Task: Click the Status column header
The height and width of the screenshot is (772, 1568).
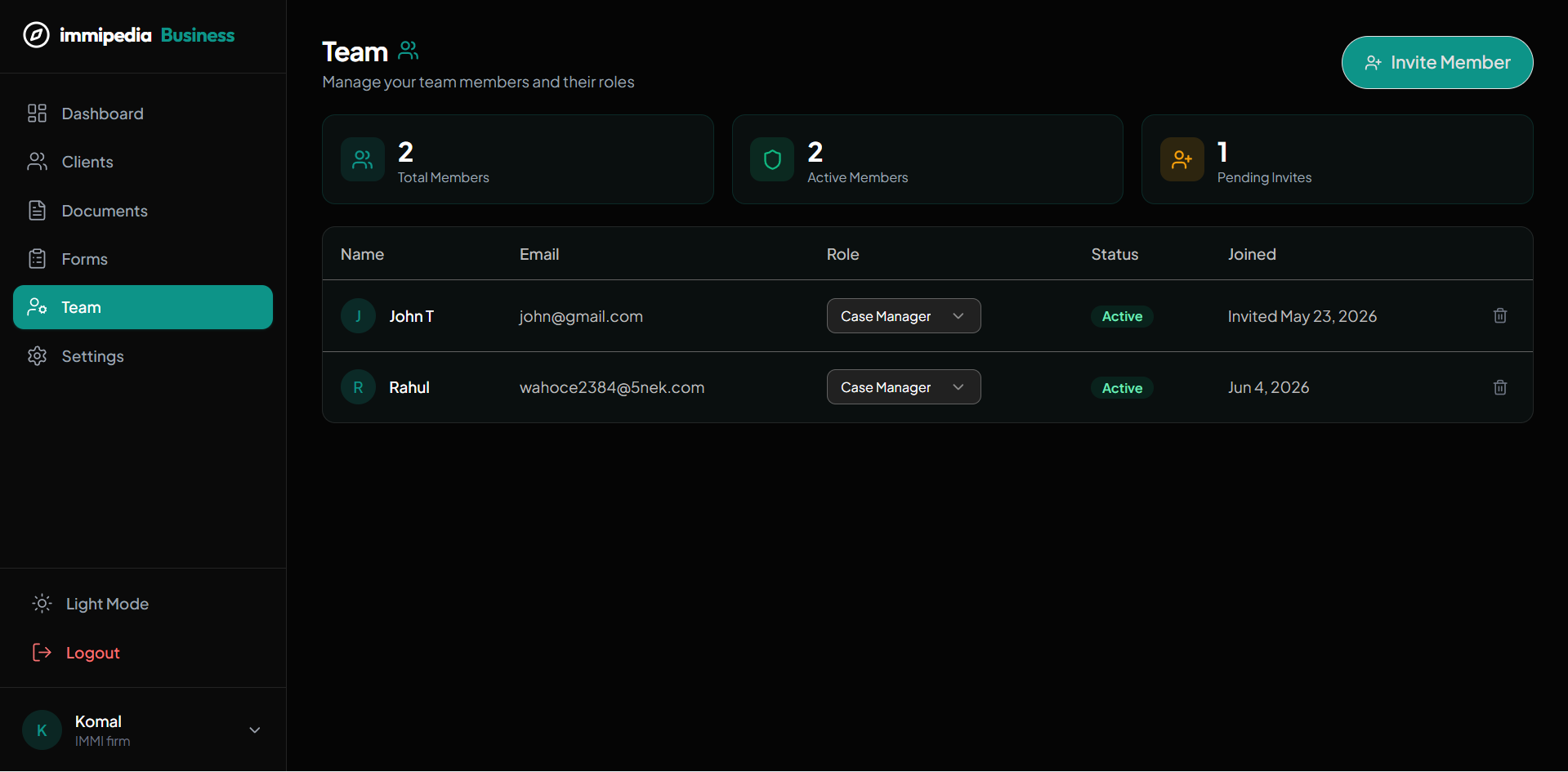Action: [x=1115, y=254]
